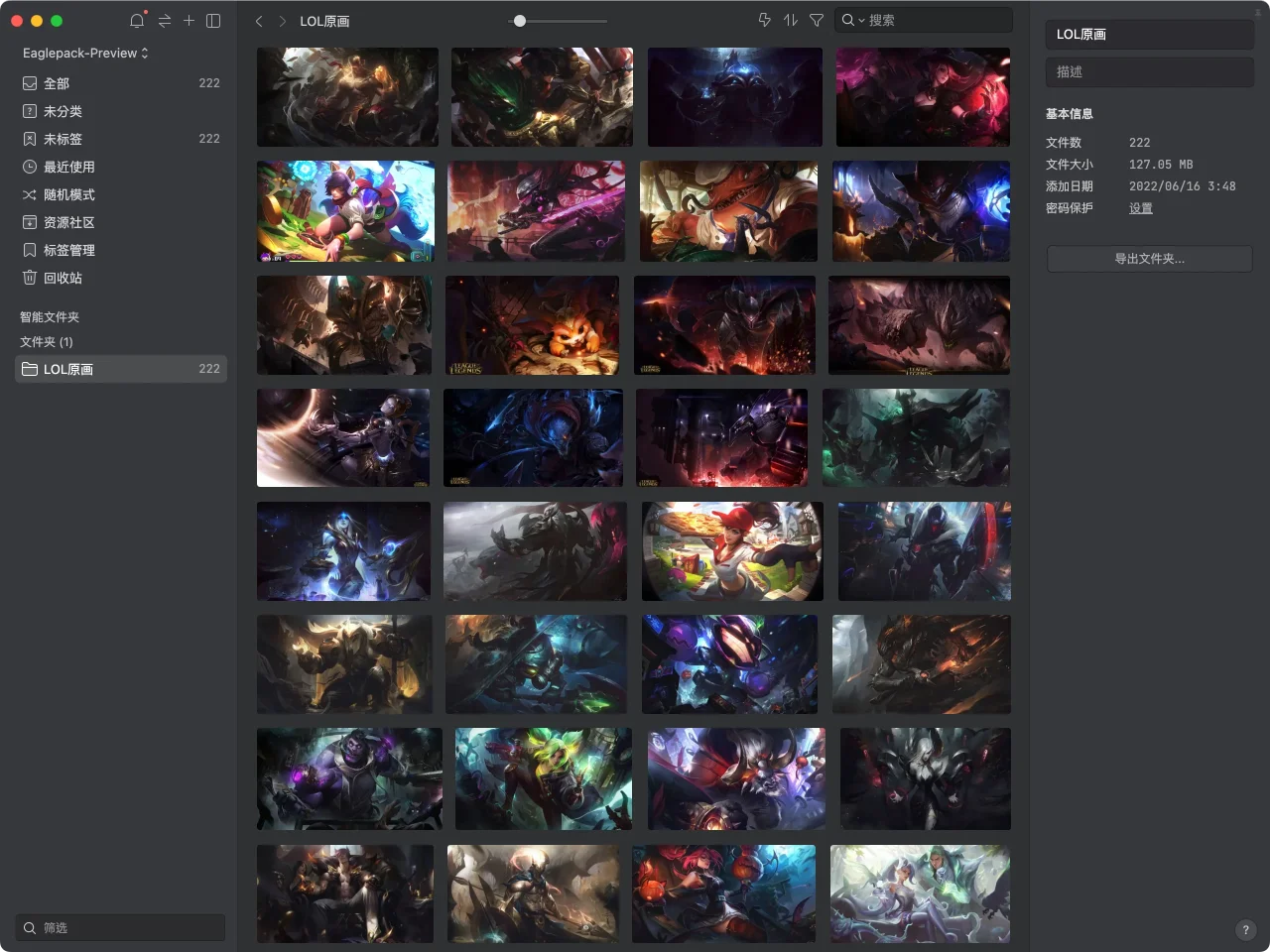
Task: Click the 文件夹 (1) section header
Action: point(47,342)
